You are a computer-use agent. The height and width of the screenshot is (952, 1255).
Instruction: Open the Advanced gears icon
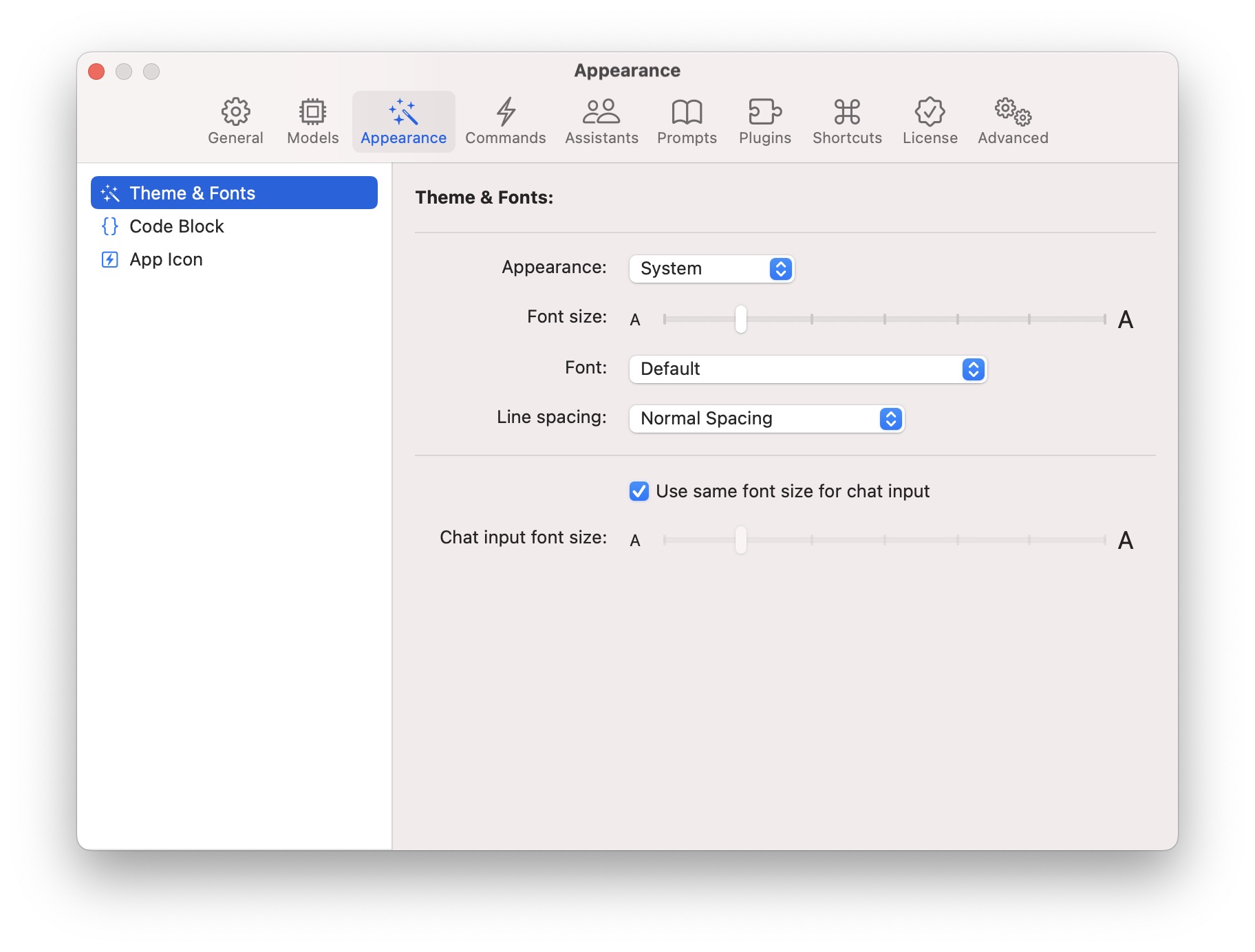coord(1012,111)
